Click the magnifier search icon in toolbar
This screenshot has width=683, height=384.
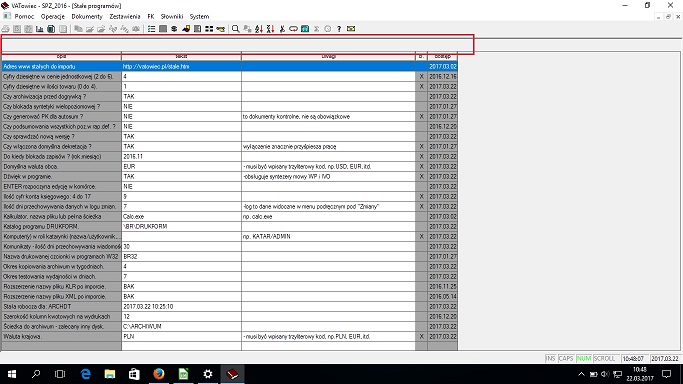click(x=236, y=29)
